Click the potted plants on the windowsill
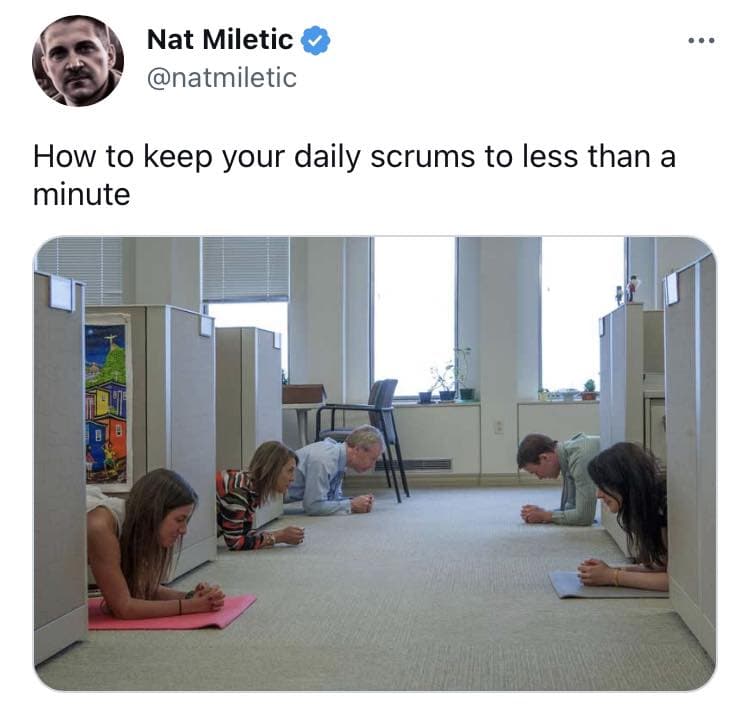 click(x=449, y=379)
